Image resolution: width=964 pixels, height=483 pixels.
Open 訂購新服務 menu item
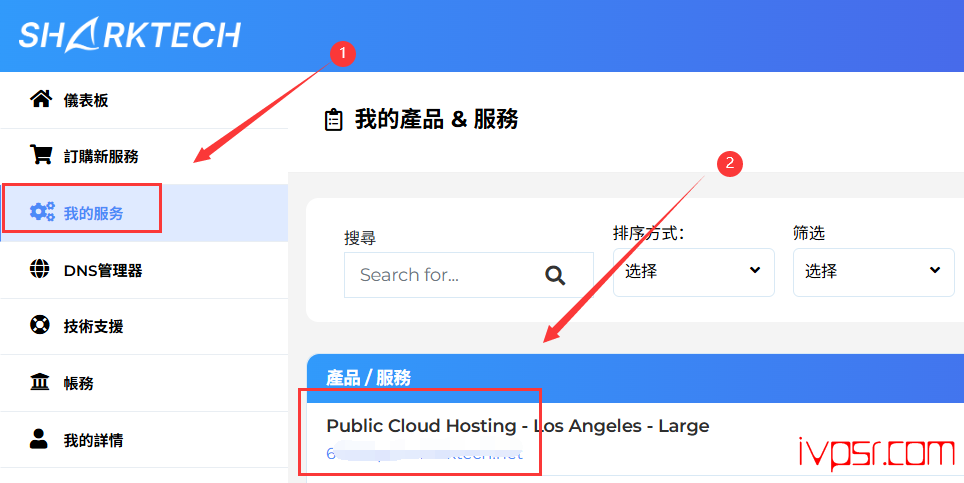point(144,156)
